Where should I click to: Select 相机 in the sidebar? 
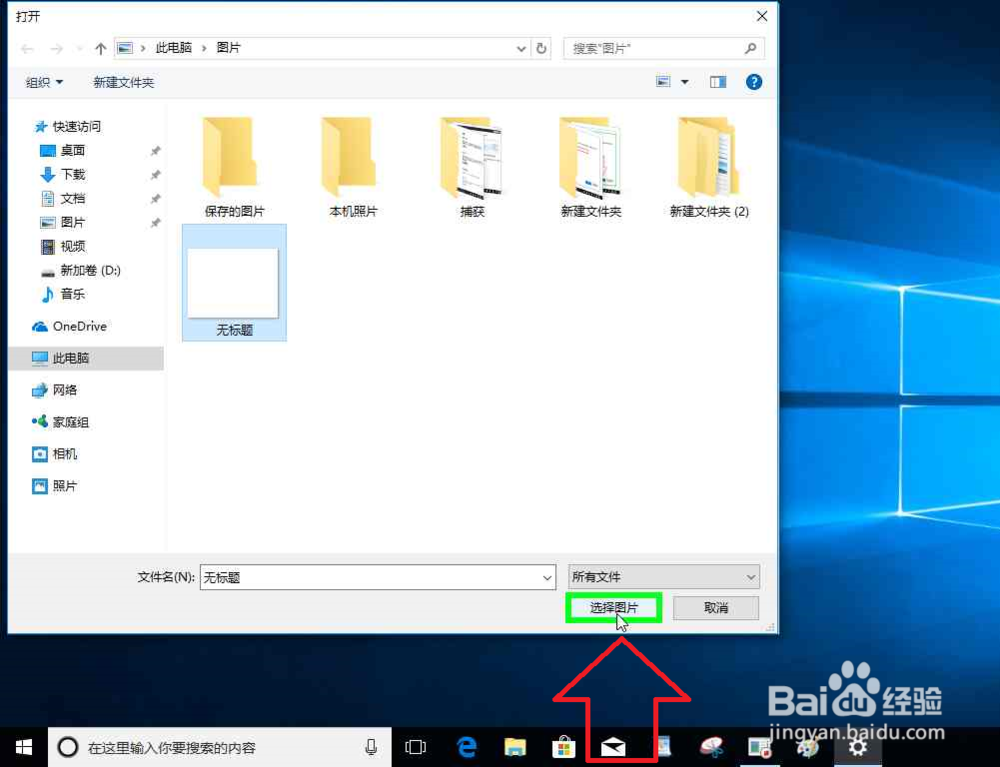pyautogui.click(x=55, y=454)
